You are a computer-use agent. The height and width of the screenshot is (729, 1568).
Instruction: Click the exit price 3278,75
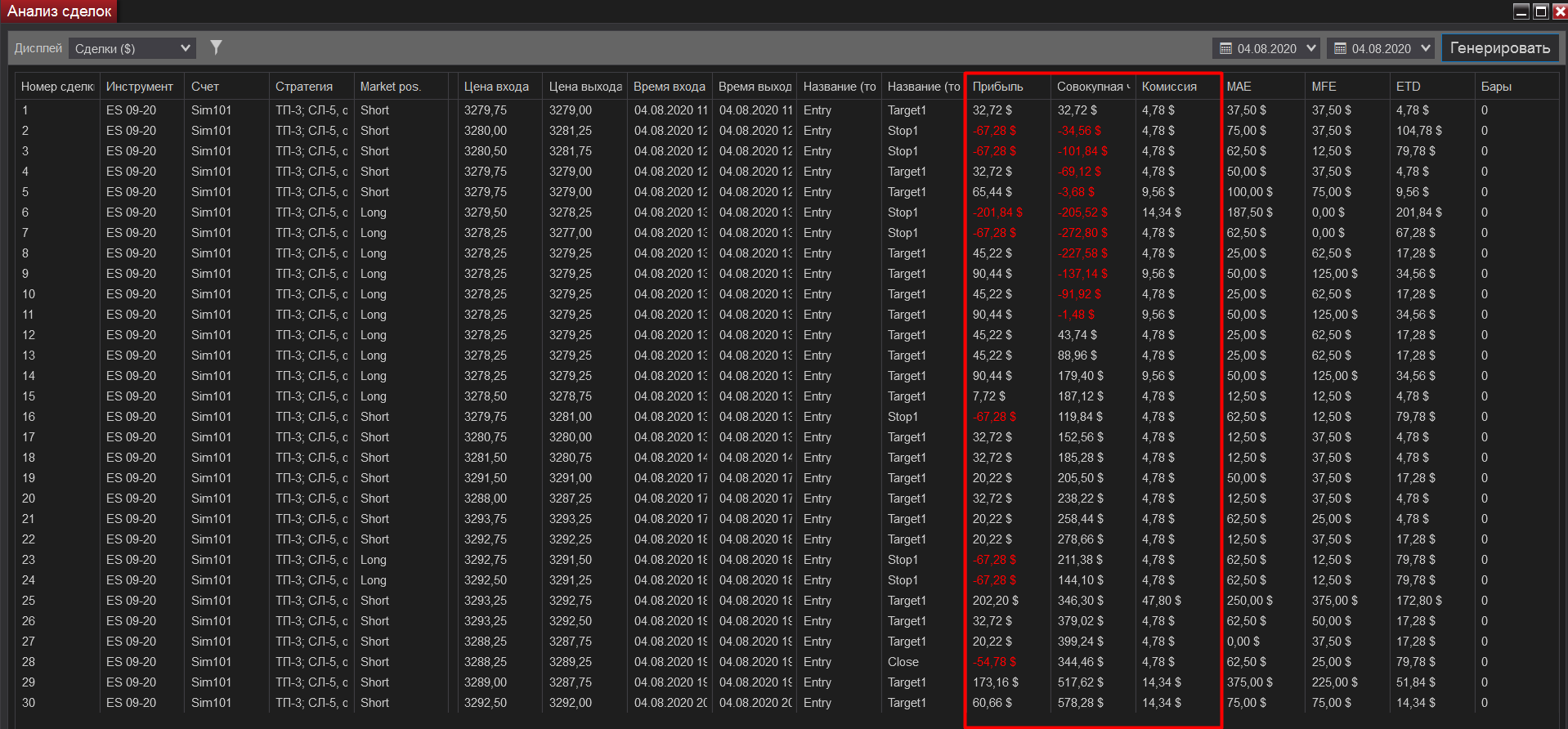[571, 396]
